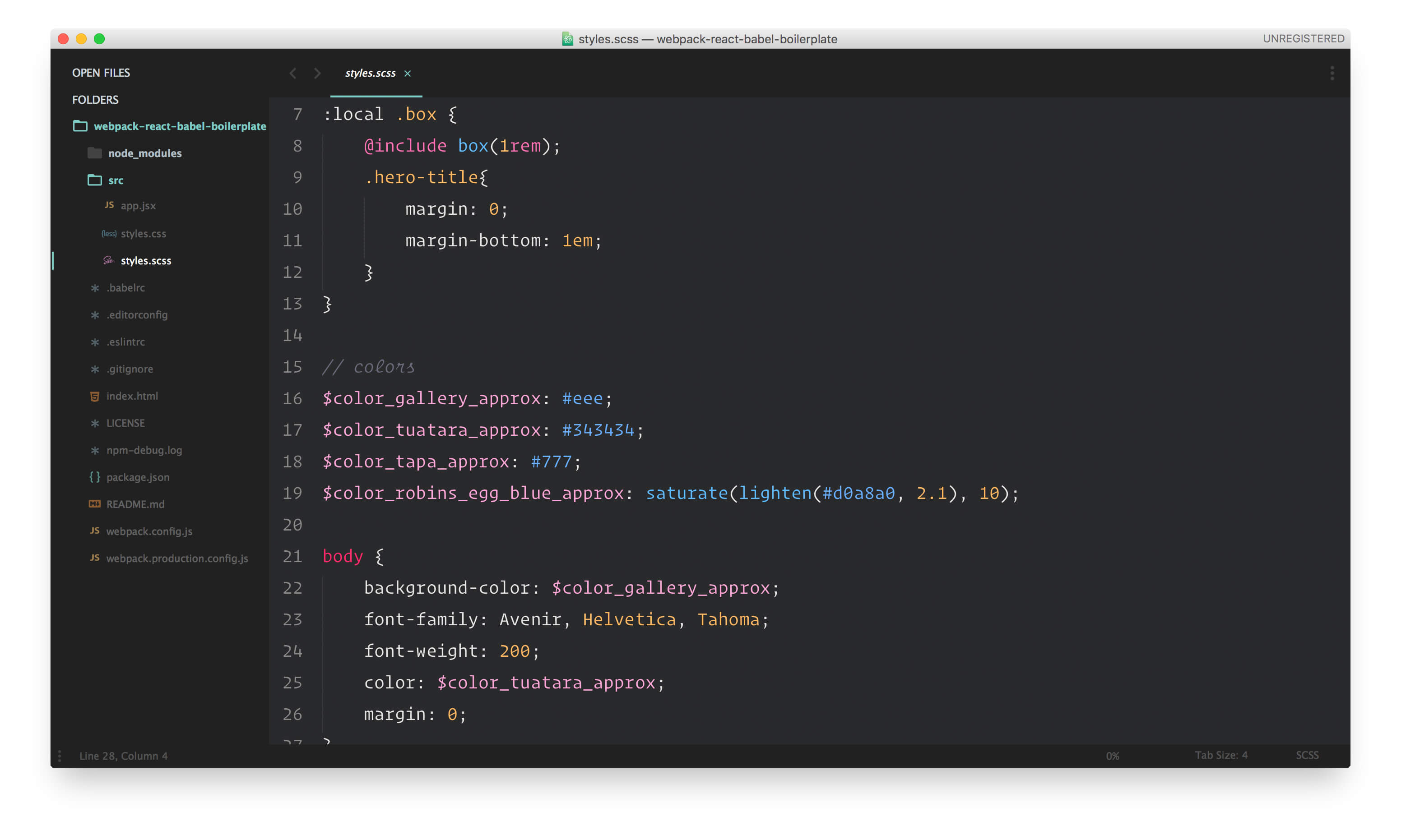Click the markdown icon next to README.md
The width and height of the screenshot is (1401, 840).
tap(95, 504)
